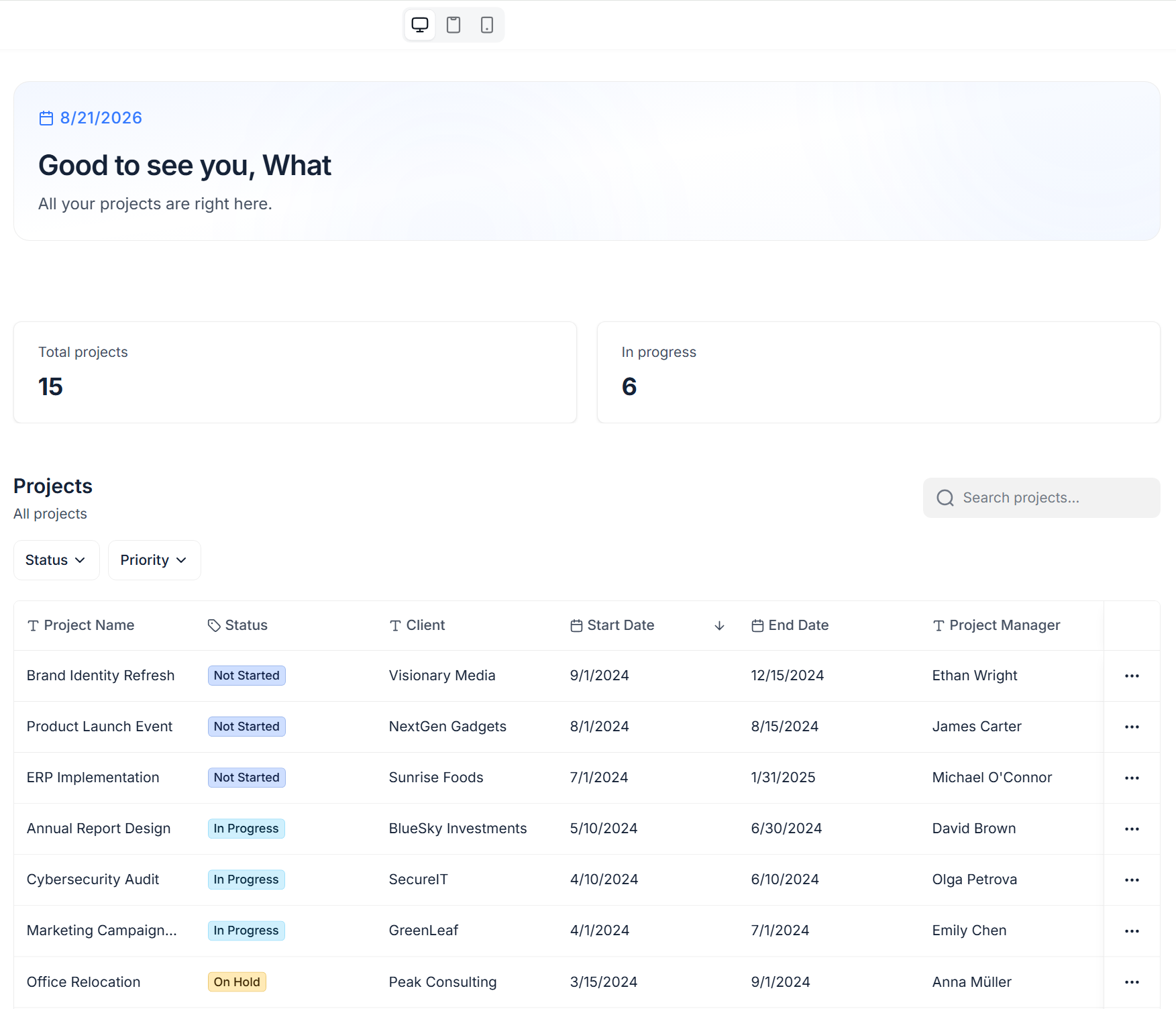
Task: Switch to tablet preview mode
Action: click(453, 25)
